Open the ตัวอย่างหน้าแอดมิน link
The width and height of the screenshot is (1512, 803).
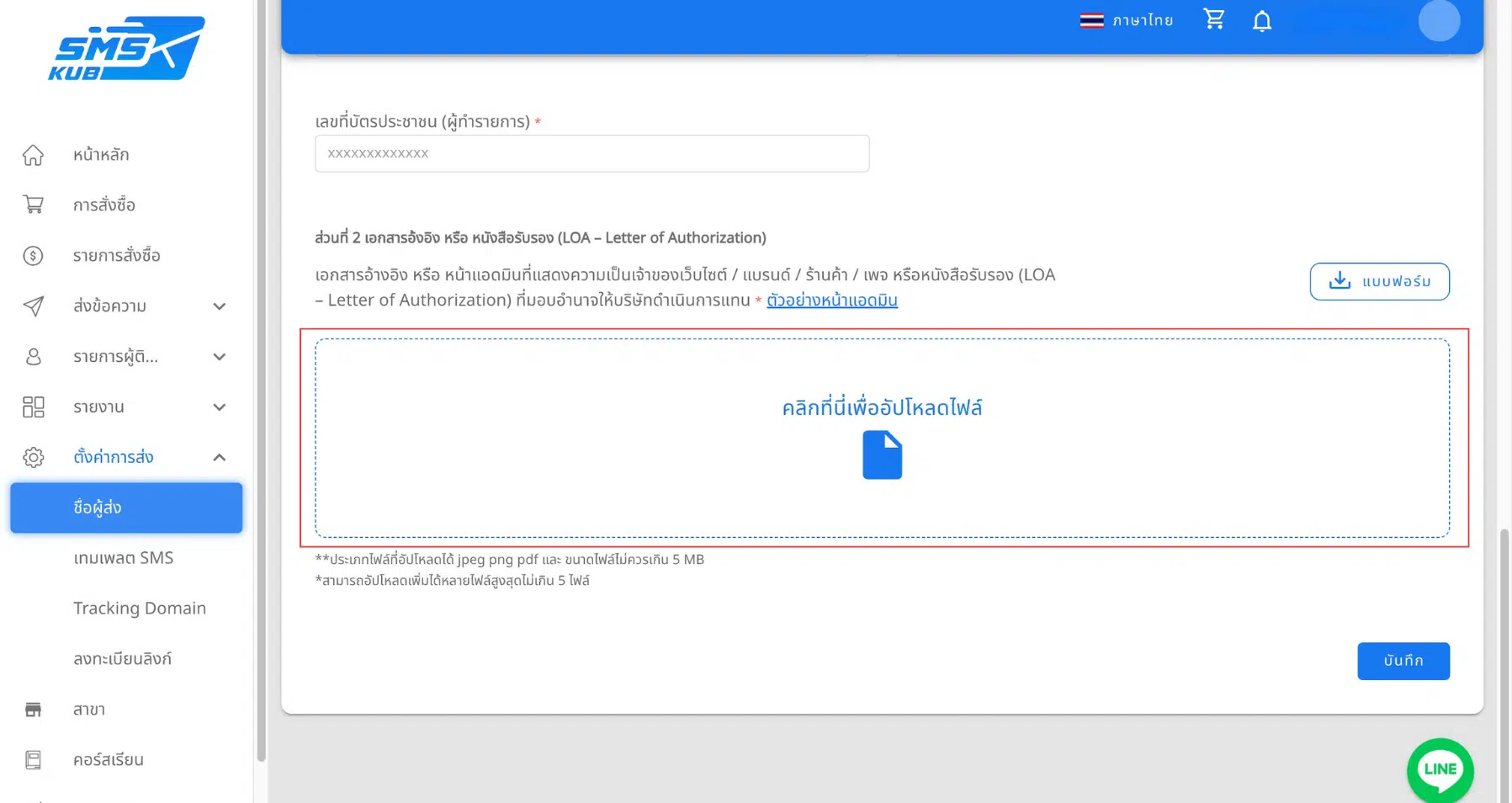[x=832, y=300]
